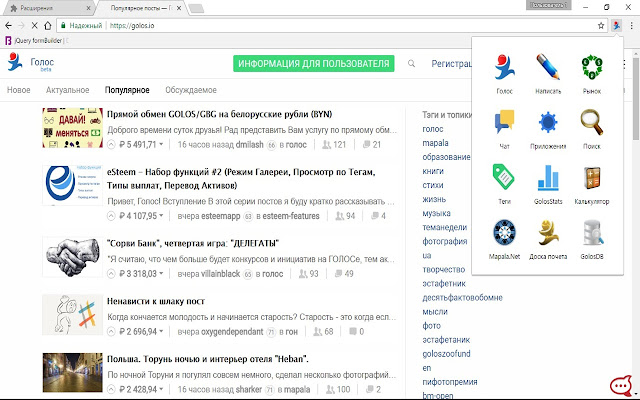Open new browser tab button

[x=196, y=8]
